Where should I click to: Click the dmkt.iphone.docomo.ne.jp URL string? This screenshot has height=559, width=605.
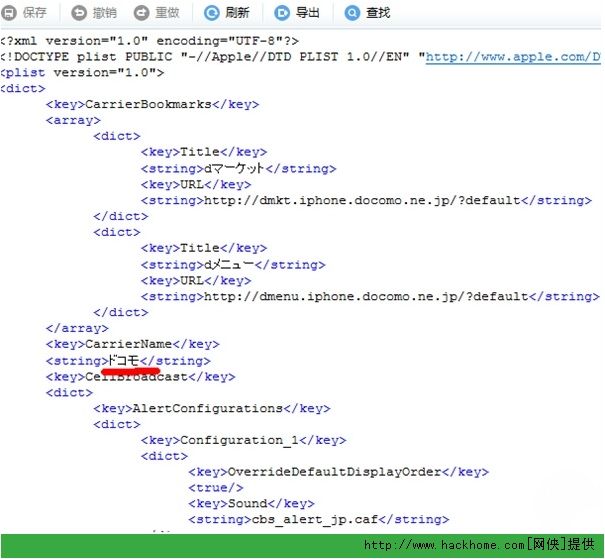(x=366, y=201)
